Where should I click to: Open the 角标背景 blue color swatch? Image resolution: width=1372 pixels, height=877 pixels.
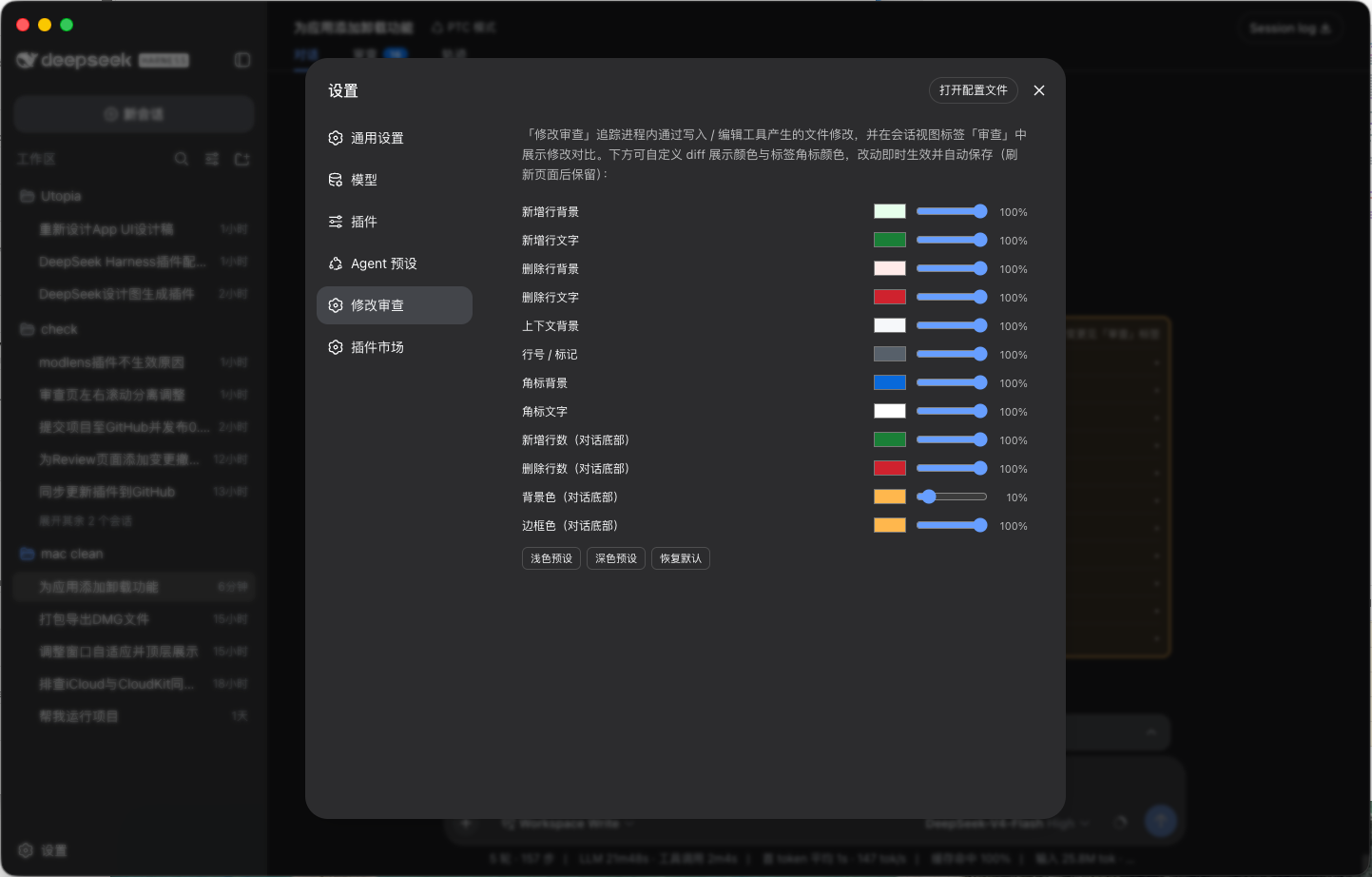tap(890, 382)
